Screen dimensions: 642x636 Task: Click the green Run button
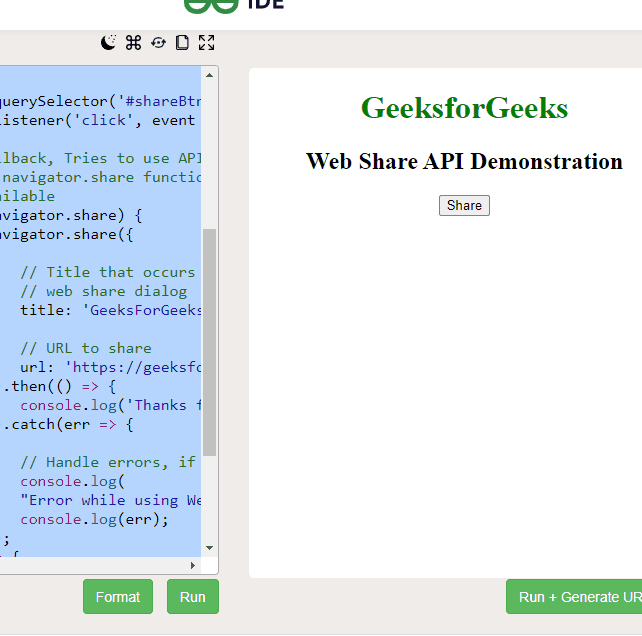[x=193, y=597]
